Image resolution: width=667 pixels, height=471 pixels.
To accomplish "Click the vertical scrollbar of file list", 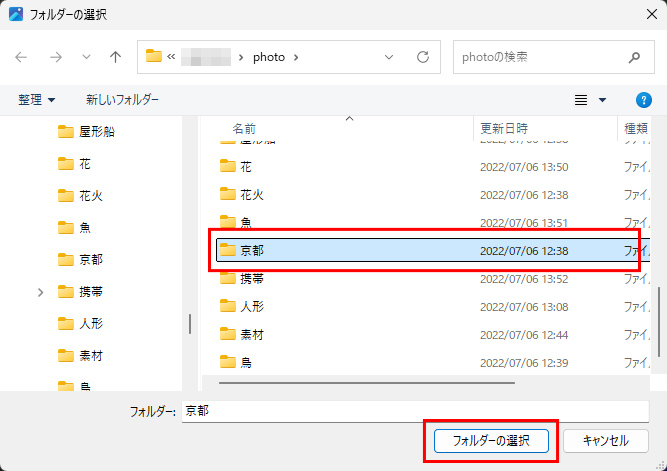I will [658, 320].
